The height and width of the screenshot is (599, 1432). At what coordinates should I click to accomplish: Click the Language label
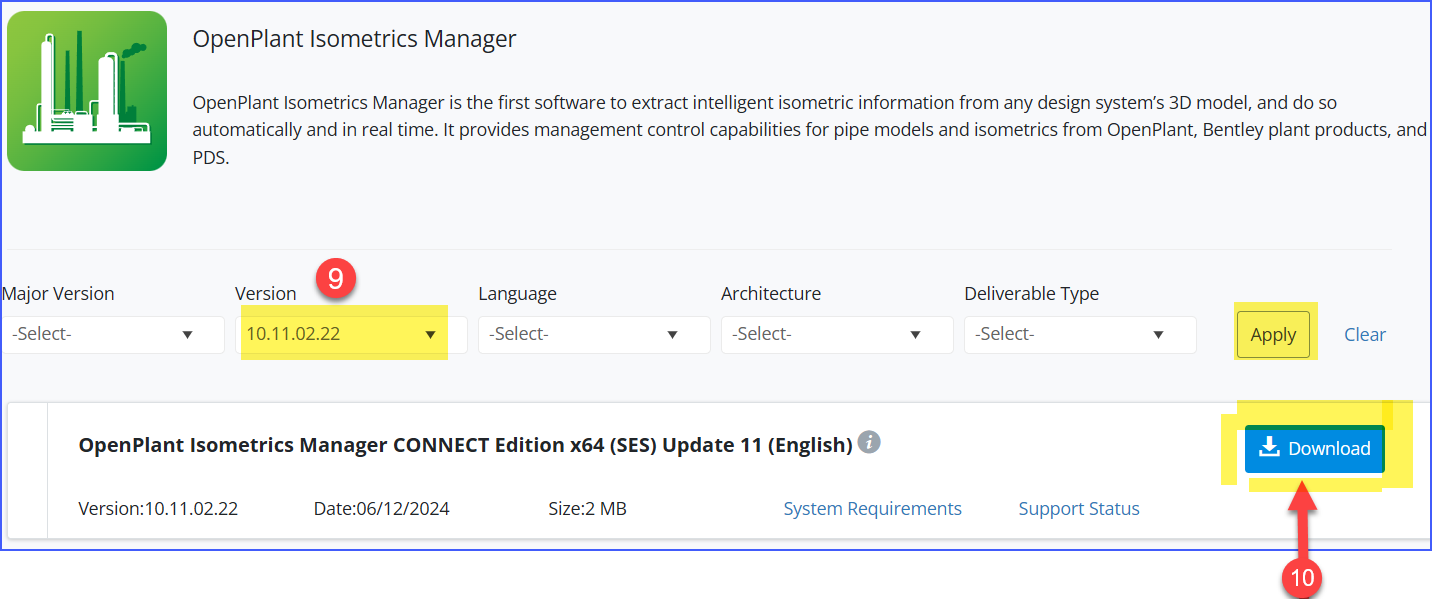coord(517,294)
